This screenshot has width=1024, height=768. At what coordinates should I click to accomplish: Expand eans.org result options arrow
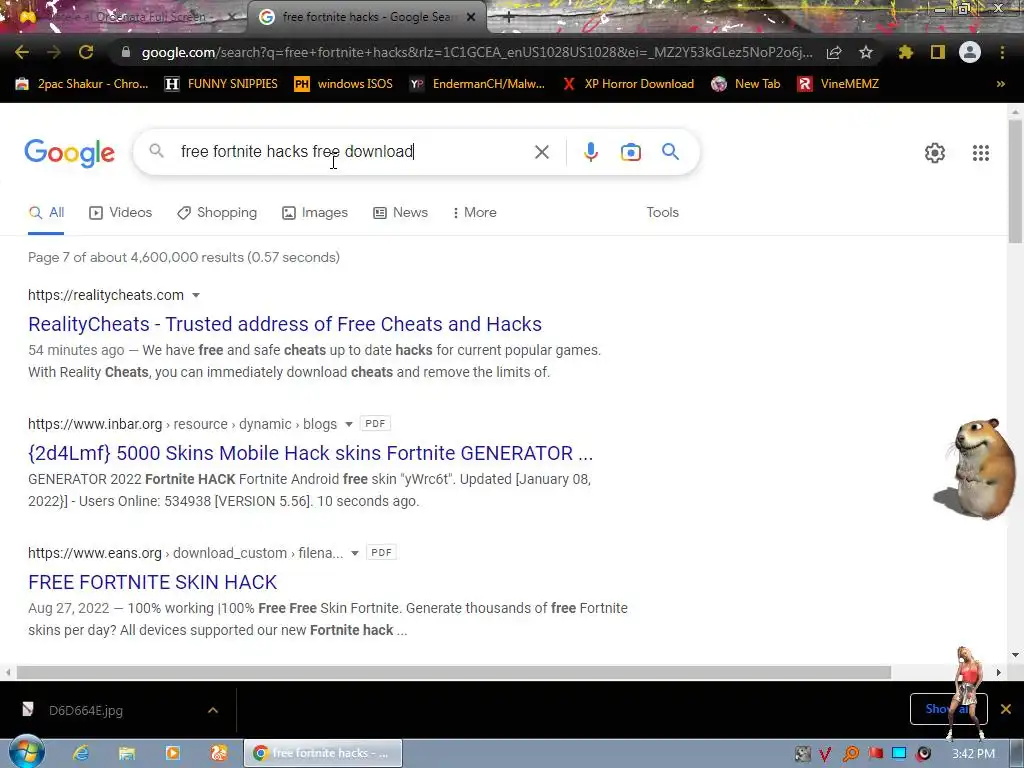pos(355,553)
